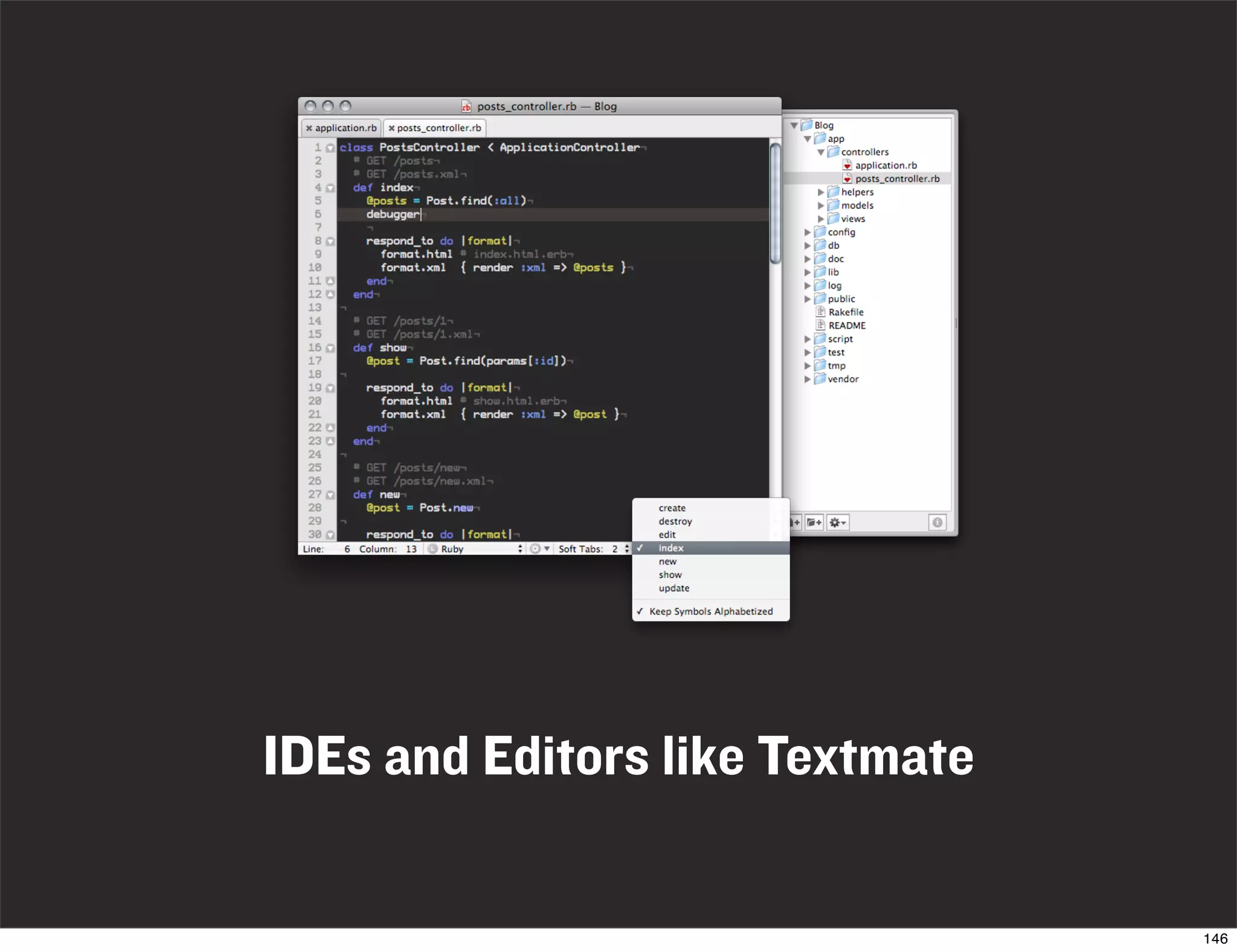Toggle folding at line 4 def index
Screen dimensions: 1237x952
pyautogui.click(x=330, y=188)
